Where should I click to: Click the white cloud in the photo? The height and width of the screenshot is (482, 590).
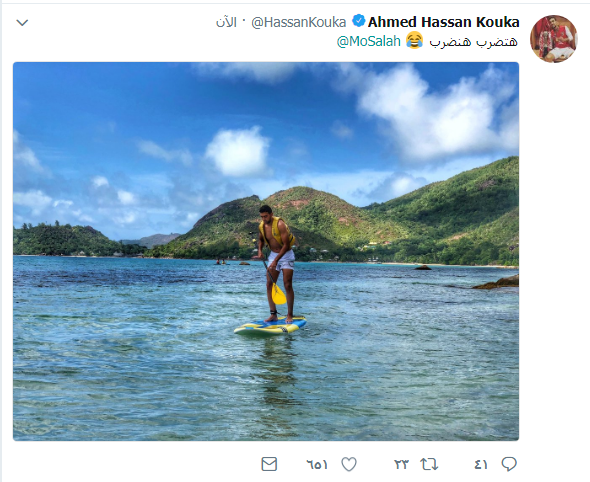pos(237,151)
